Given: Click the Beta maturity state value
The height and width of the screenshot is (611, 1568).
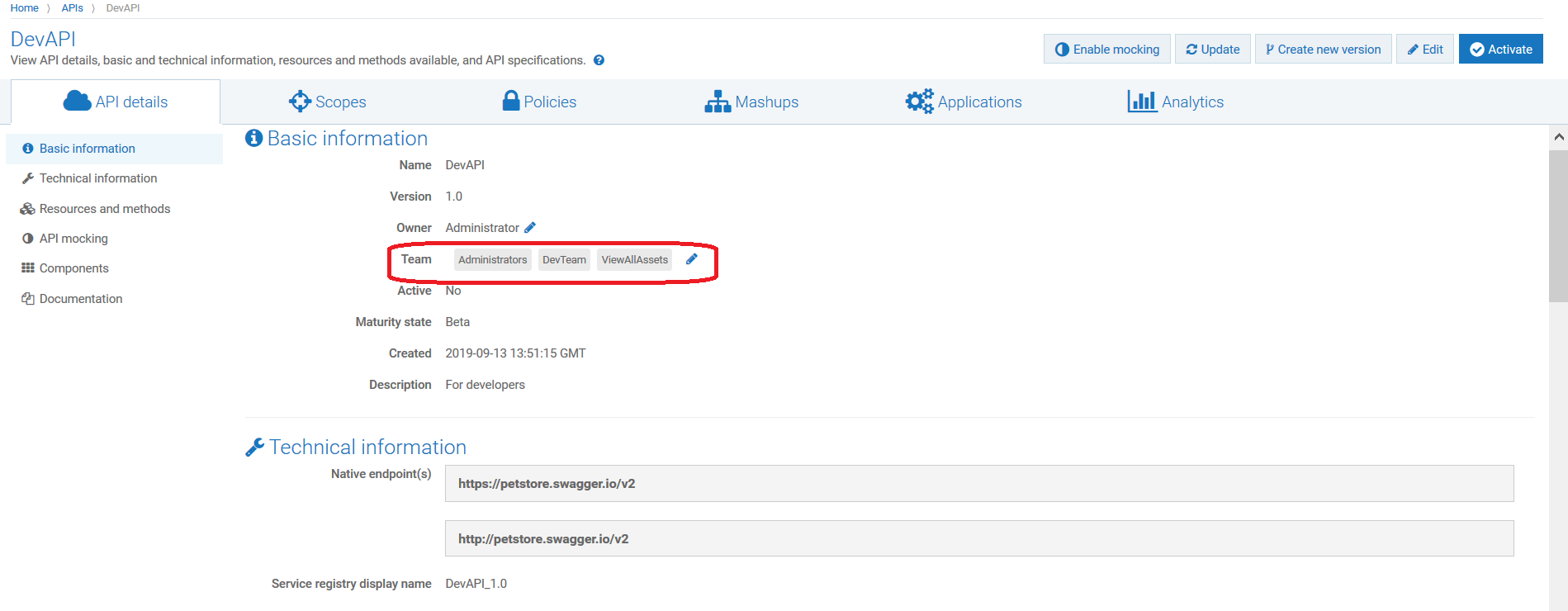Looking at the screenshot, I should 457,322.
